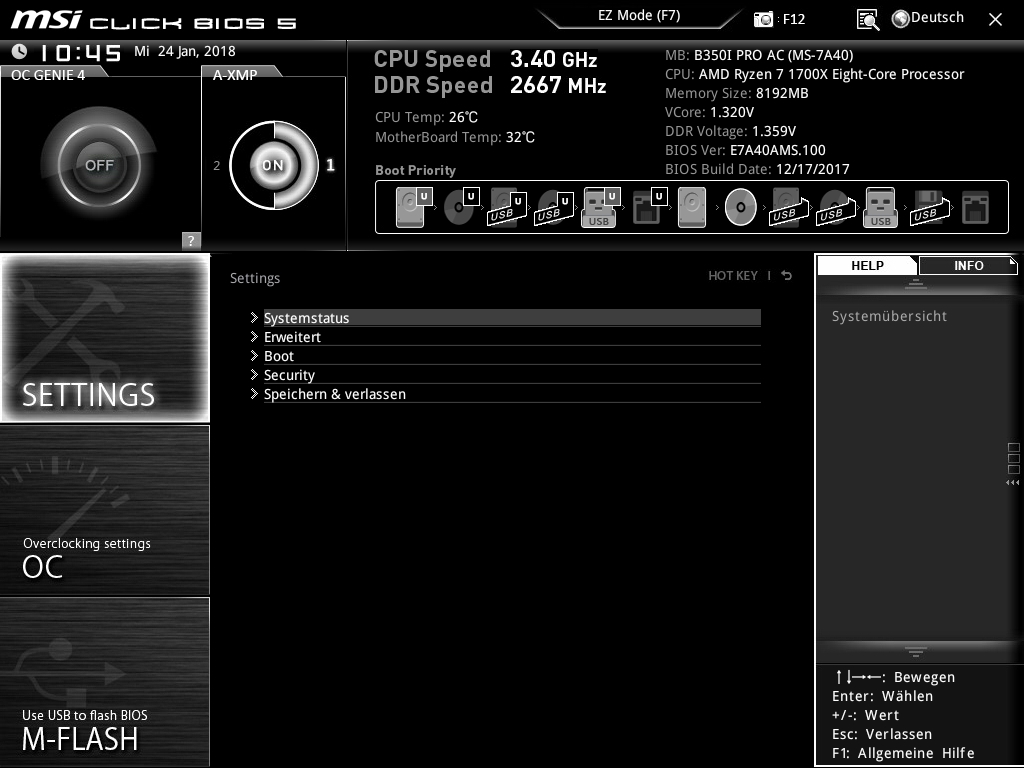
Task: Select the first UEFI hard disk boot device icon
Action: pos(414,207)
